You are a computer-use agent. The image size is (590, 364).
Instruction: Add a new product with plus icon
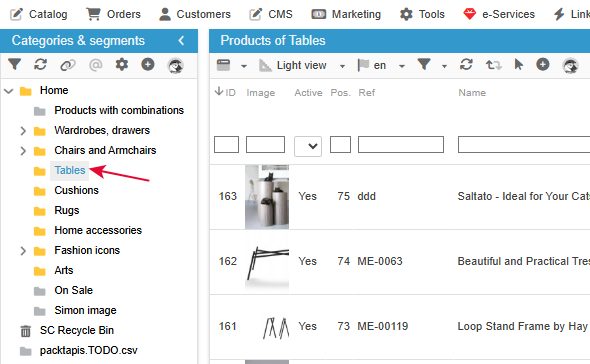point(543,65)
